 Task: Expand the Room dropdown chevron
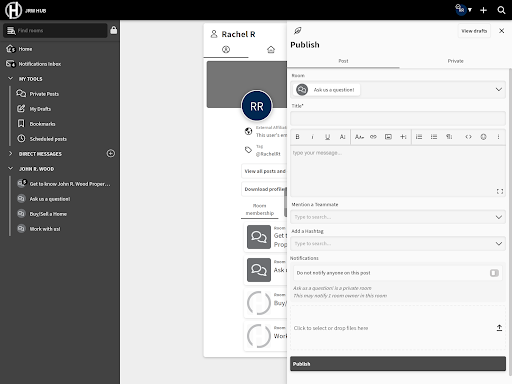(x=499, y=89)
